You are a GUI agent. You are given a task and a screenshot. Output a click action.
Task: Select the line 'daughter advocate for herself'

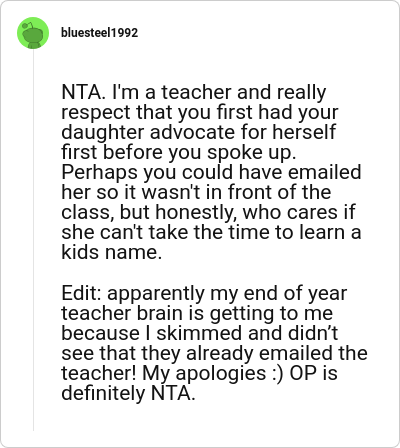point(198,132)
